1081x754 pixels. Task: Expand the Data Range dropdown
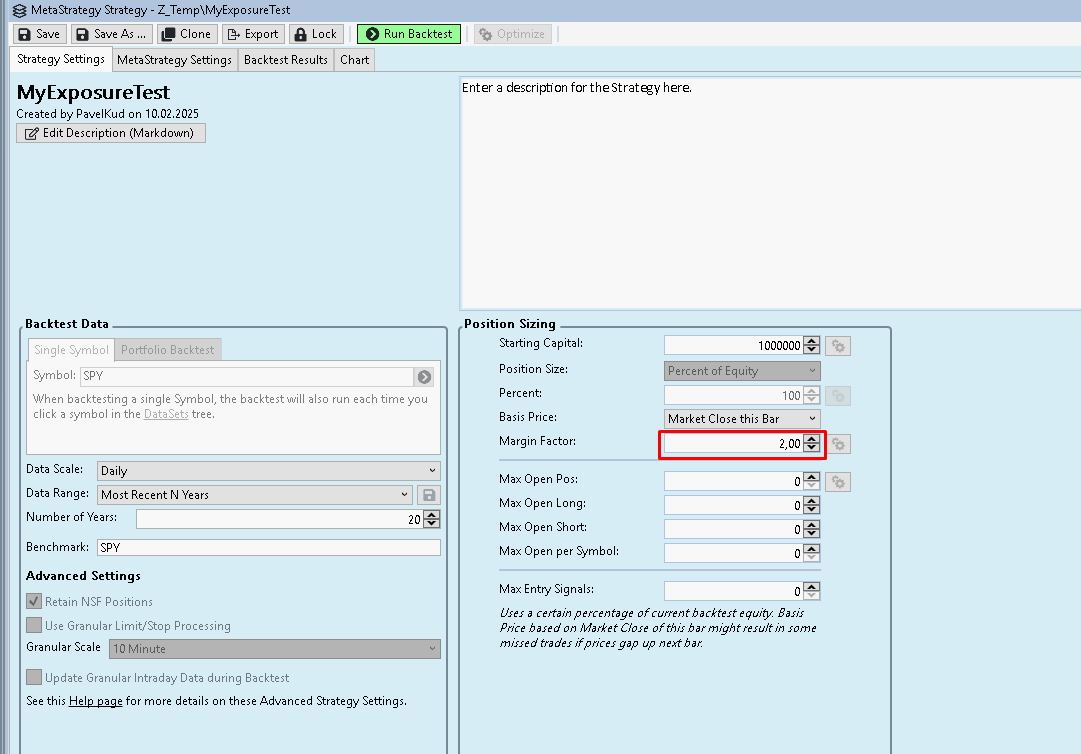point(254,495)
